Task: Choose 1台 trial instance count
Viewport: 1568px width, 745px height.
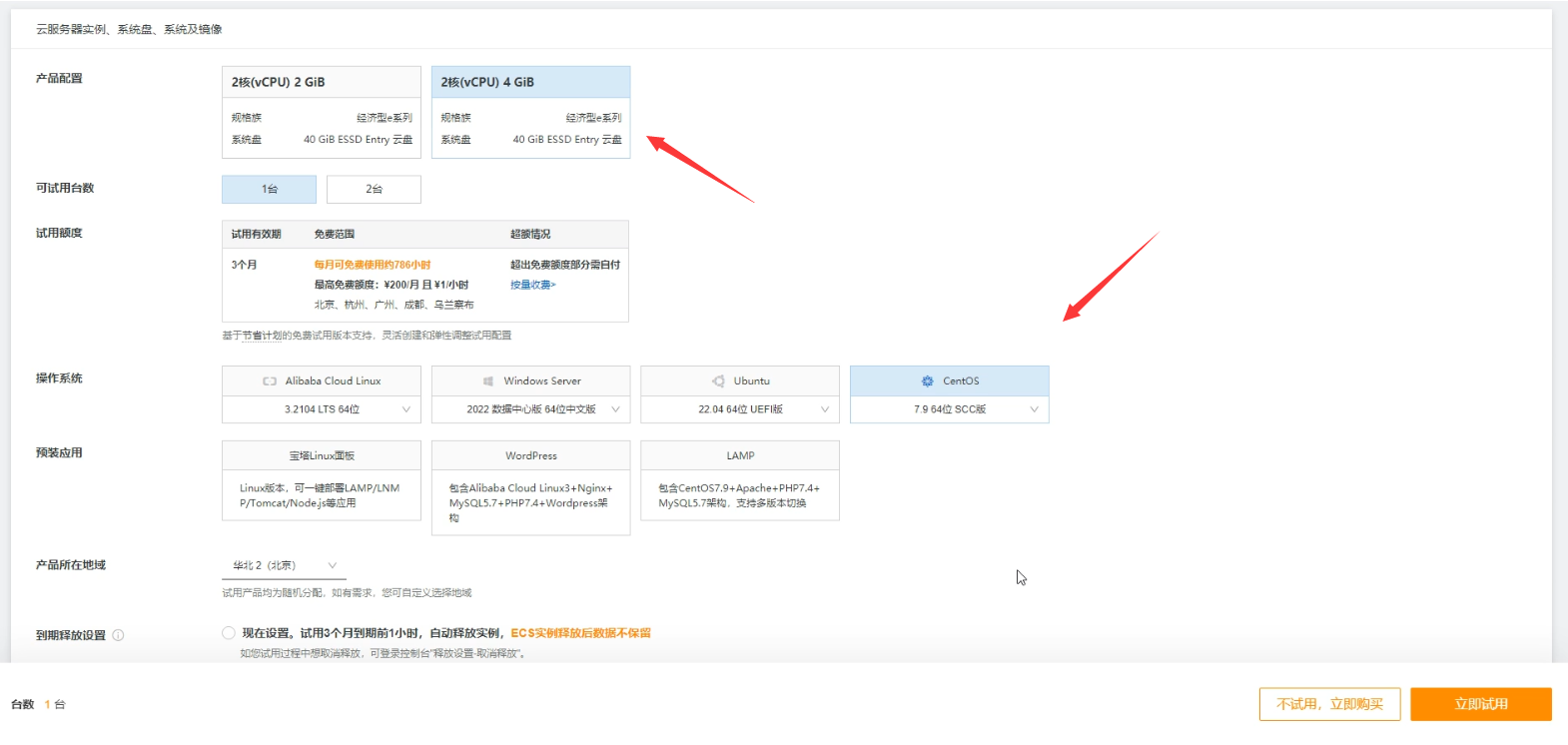Action: click(x=269, y=189)
